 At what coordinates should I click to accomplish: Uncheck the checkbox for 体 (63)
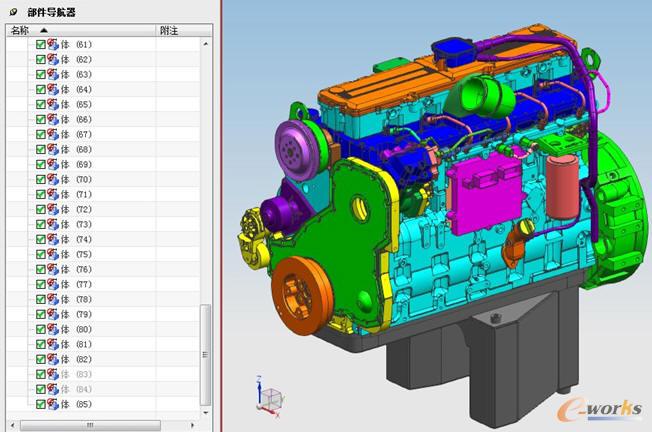[41, 75]
